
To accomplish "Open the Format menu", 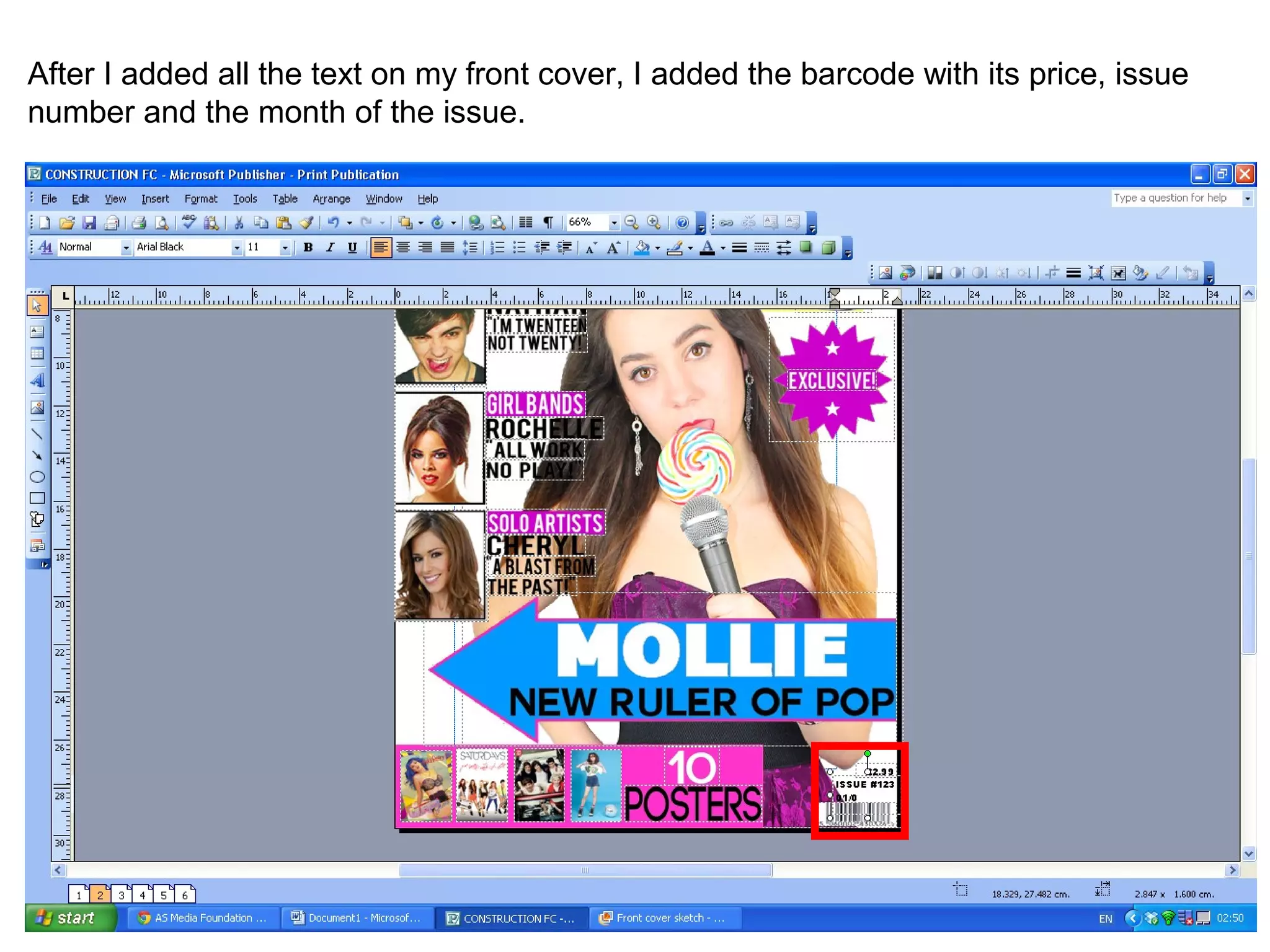I will 201,199.
